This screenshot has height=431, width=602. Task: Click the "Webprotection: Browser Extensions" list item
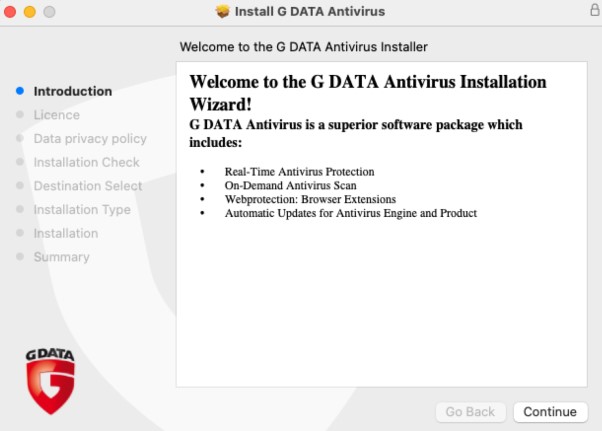pos(310,199)
